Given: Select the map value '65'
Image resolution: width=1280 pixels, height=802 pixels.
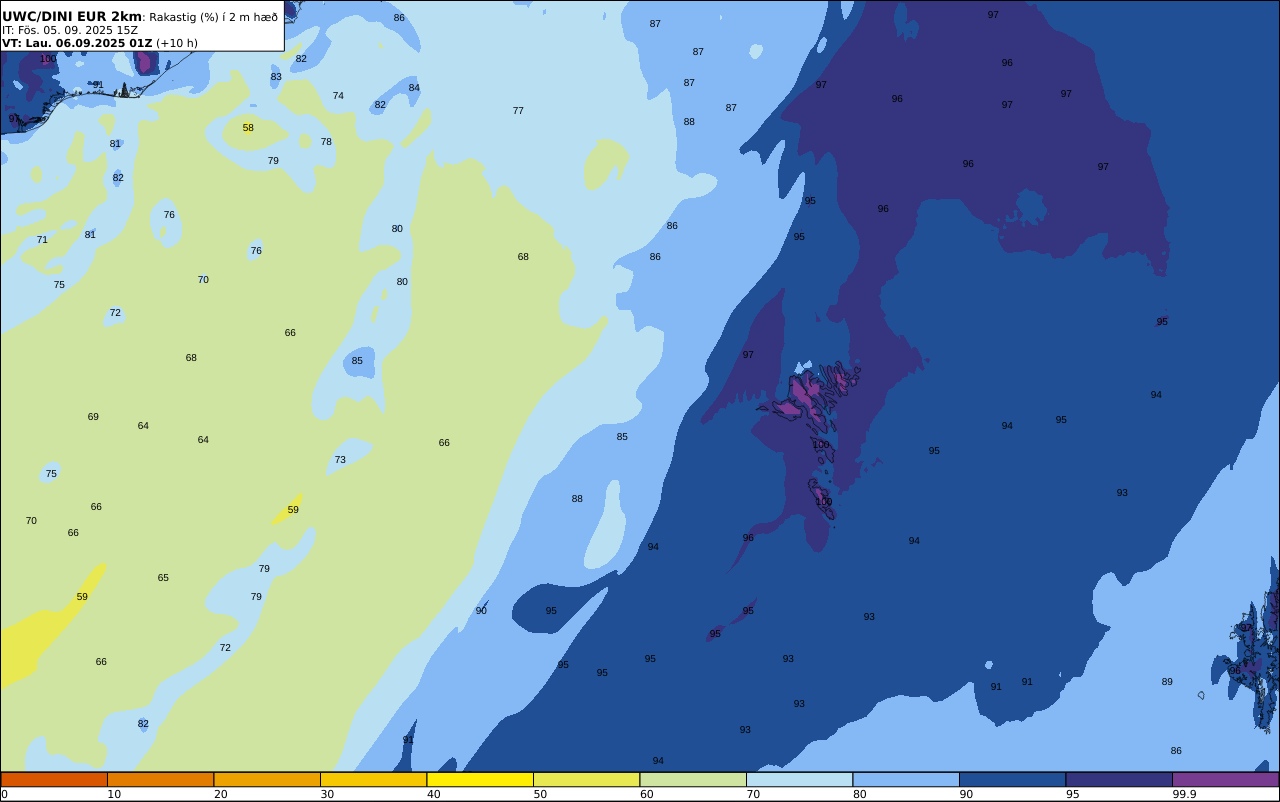Looking at the screenshot, I should (163, 578).
